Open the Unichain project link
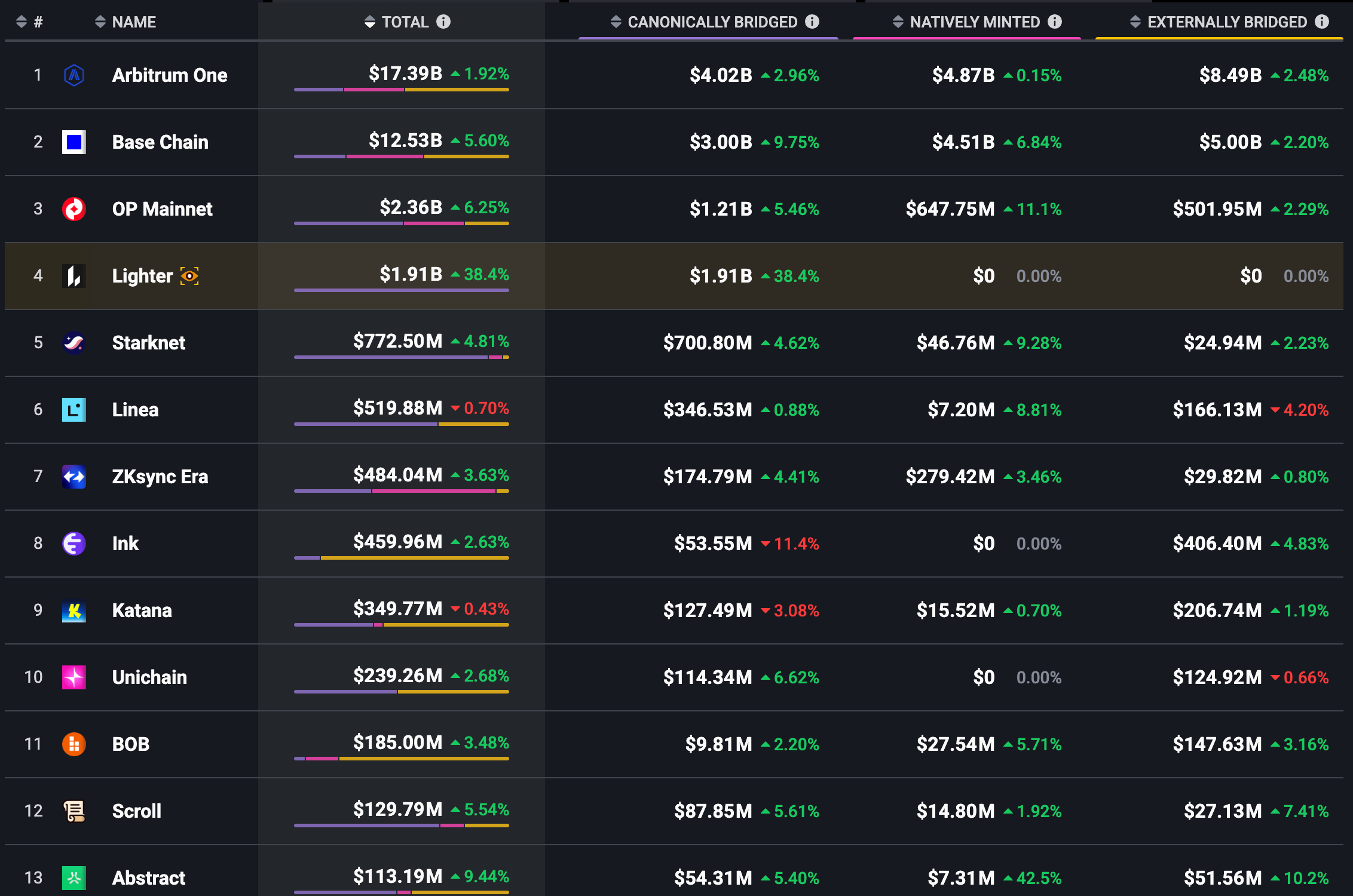1353x896 pixels. tap(149, 677)
